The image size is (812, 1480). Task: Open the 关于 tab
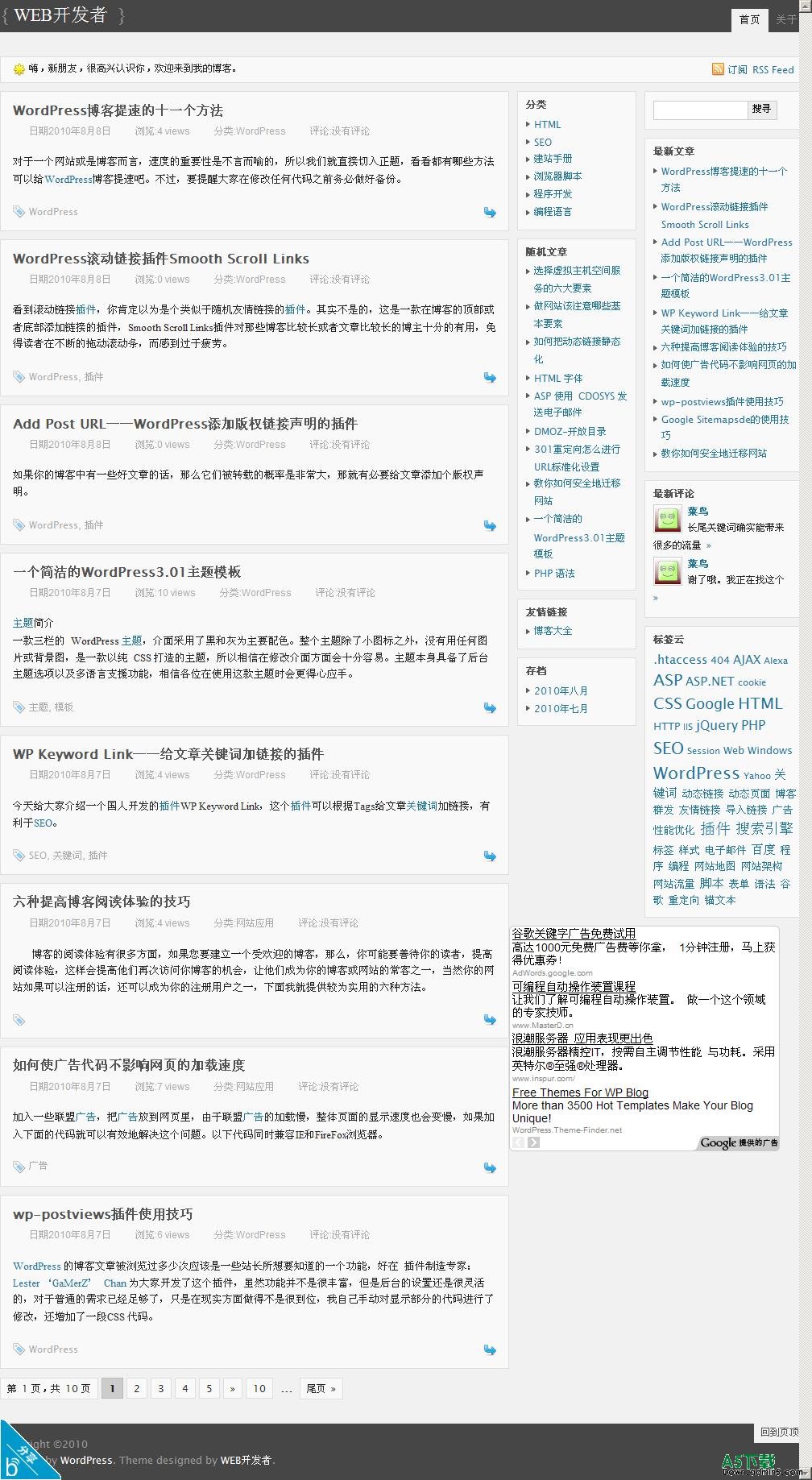786,19
